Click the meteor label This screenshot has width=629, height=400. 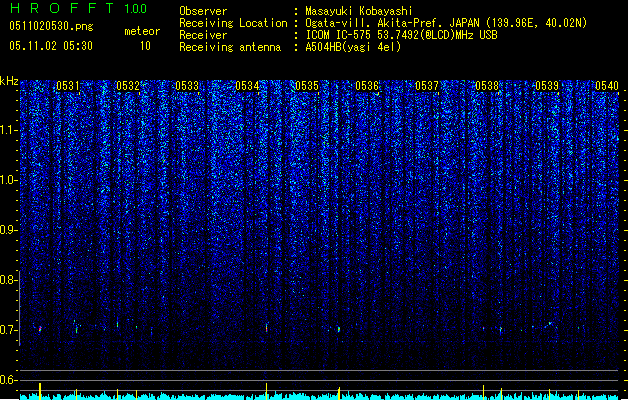click(x=142, y=31)
